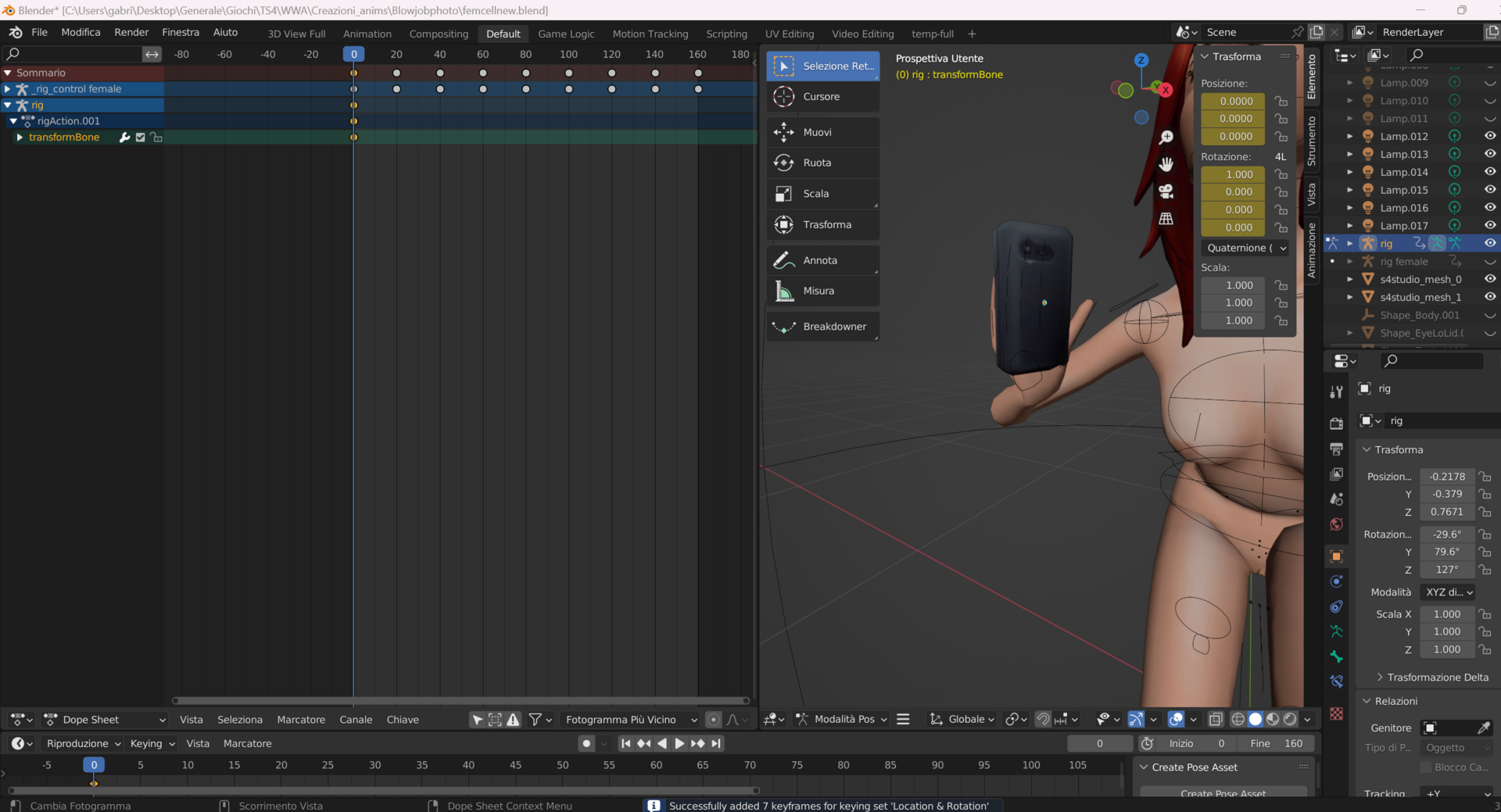Click the viewport zoom magnifier icon
The height and width of the screenshot is (812, 1501).
pos(1166,138)
